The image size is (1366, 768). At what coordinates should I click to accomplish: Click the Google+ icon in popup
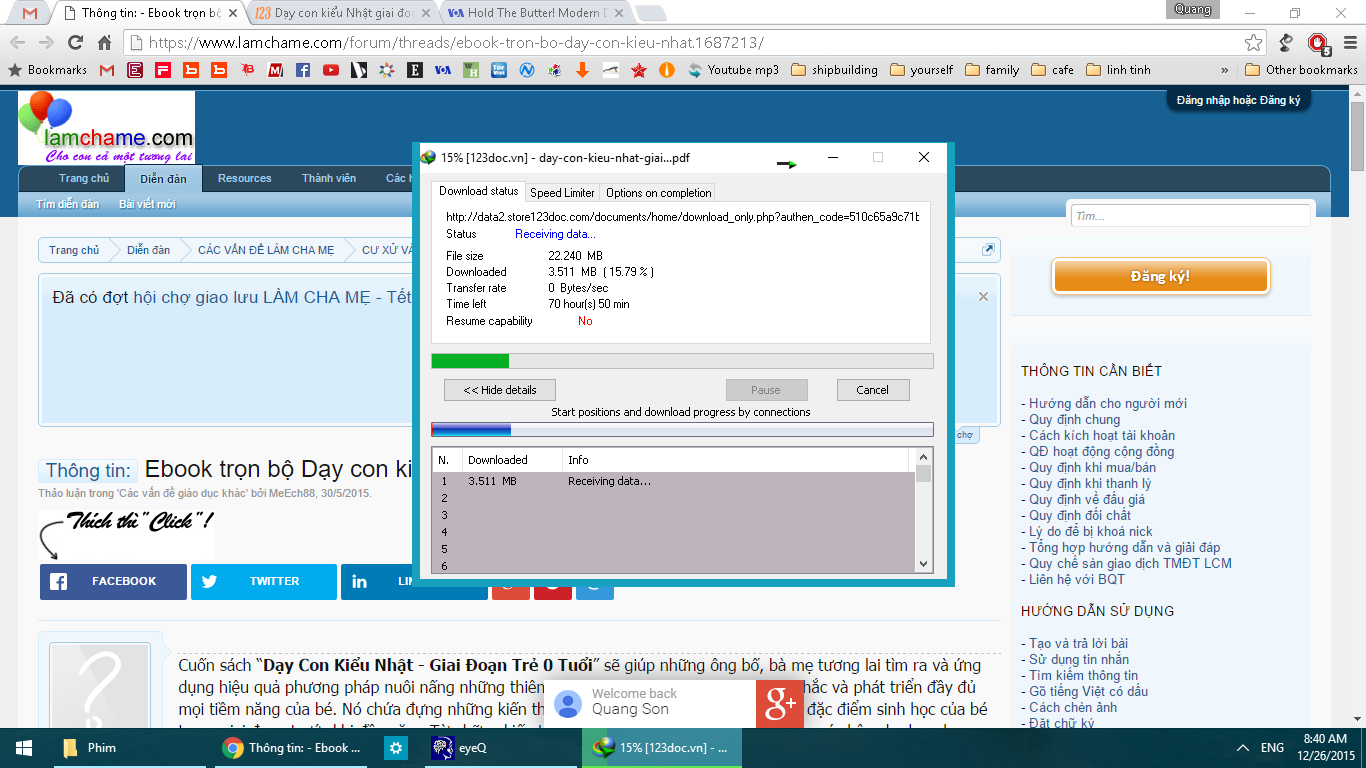point(779,704)
